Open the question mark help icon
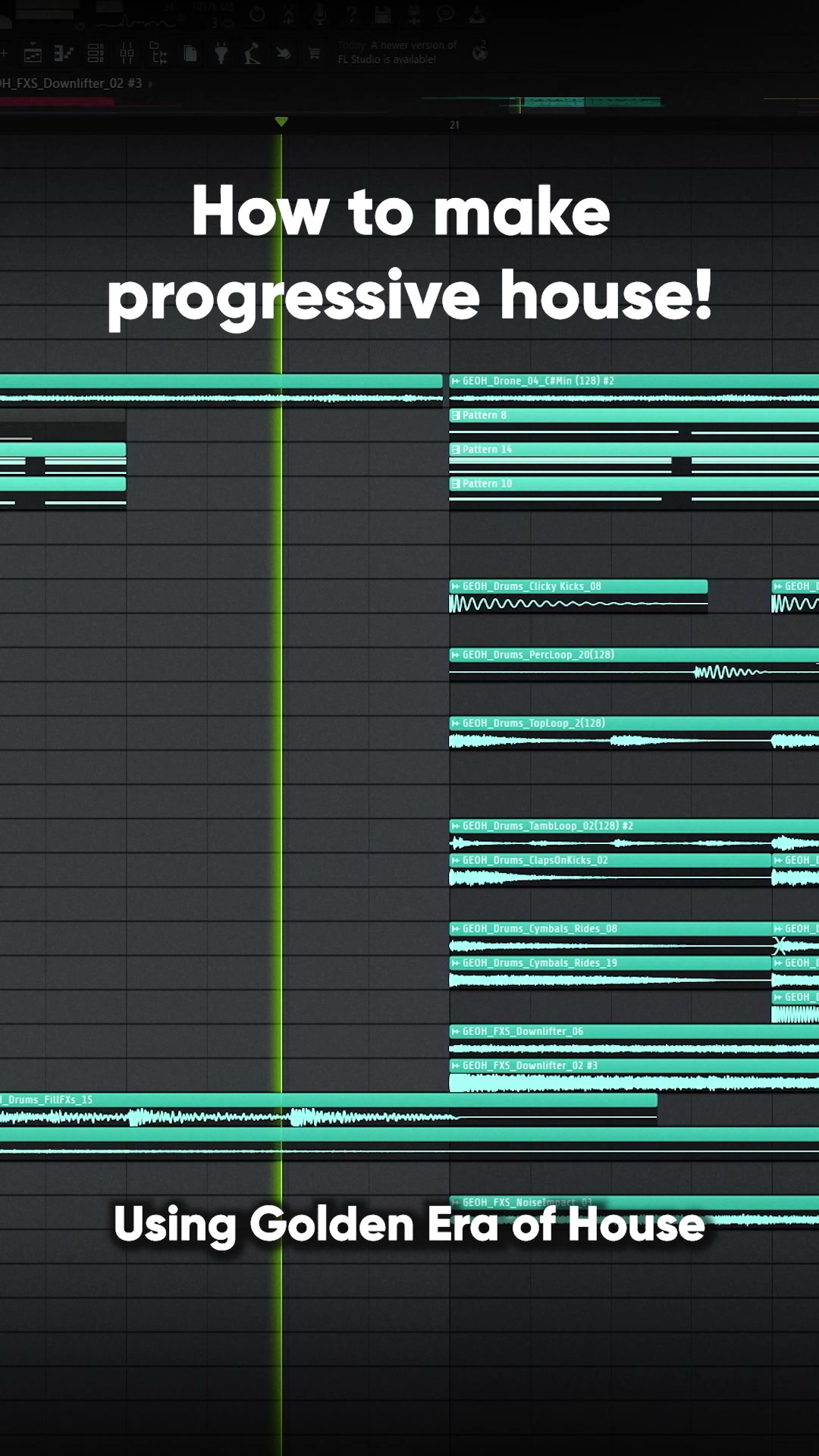This screenshot has height=1456, width=819. pos(351,14)
